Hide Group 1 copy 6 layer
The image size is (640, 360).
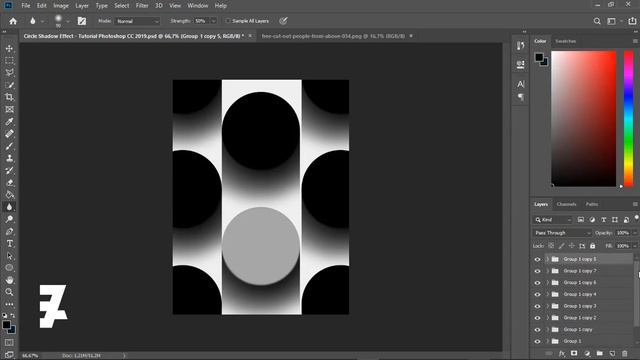[x=537, y=283]
